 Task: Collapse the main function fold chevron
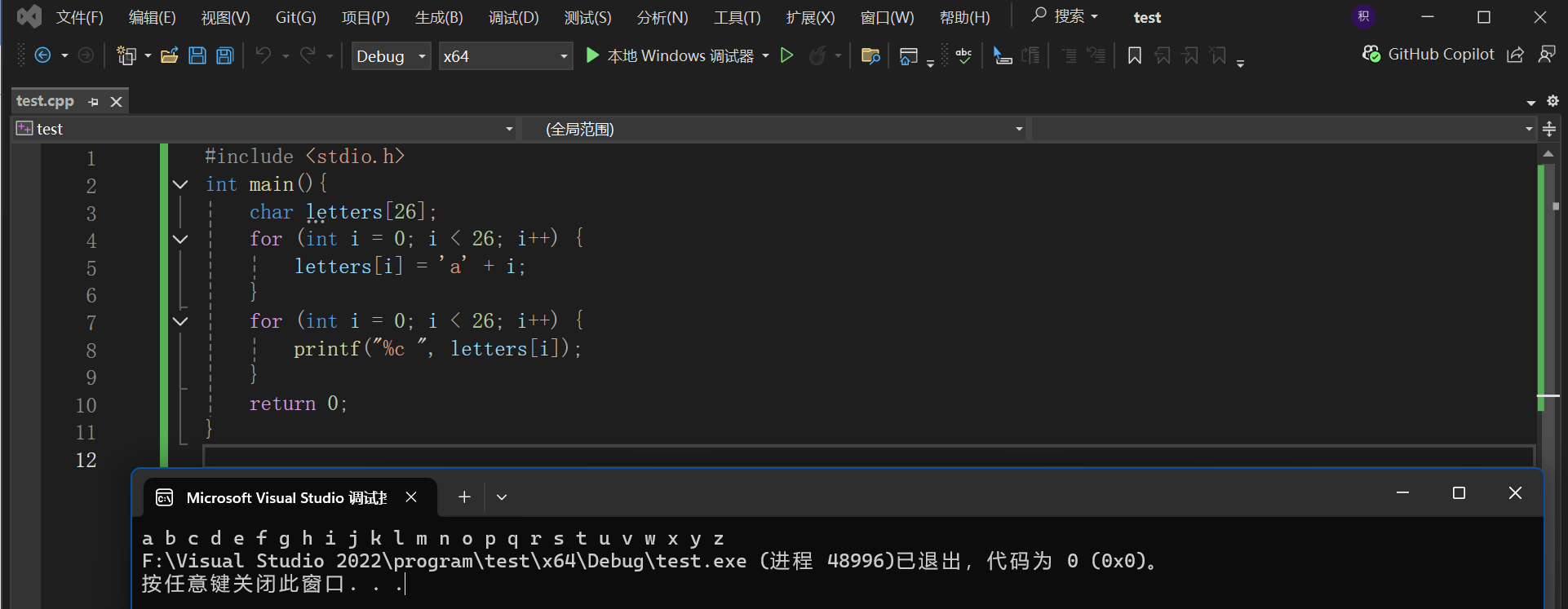180,185
